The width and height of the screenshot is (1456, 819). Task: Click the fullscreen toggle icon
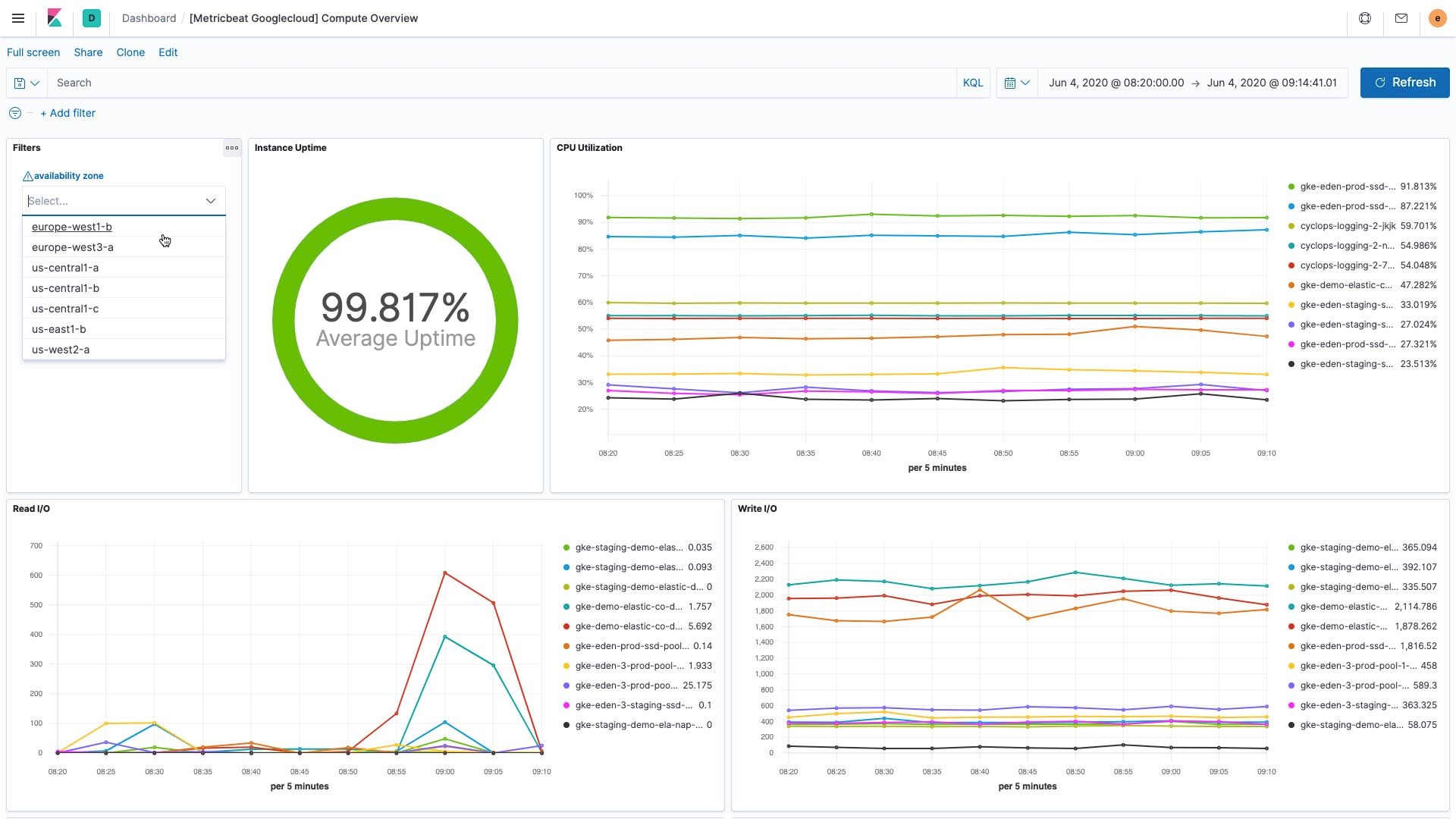point(35,52)
